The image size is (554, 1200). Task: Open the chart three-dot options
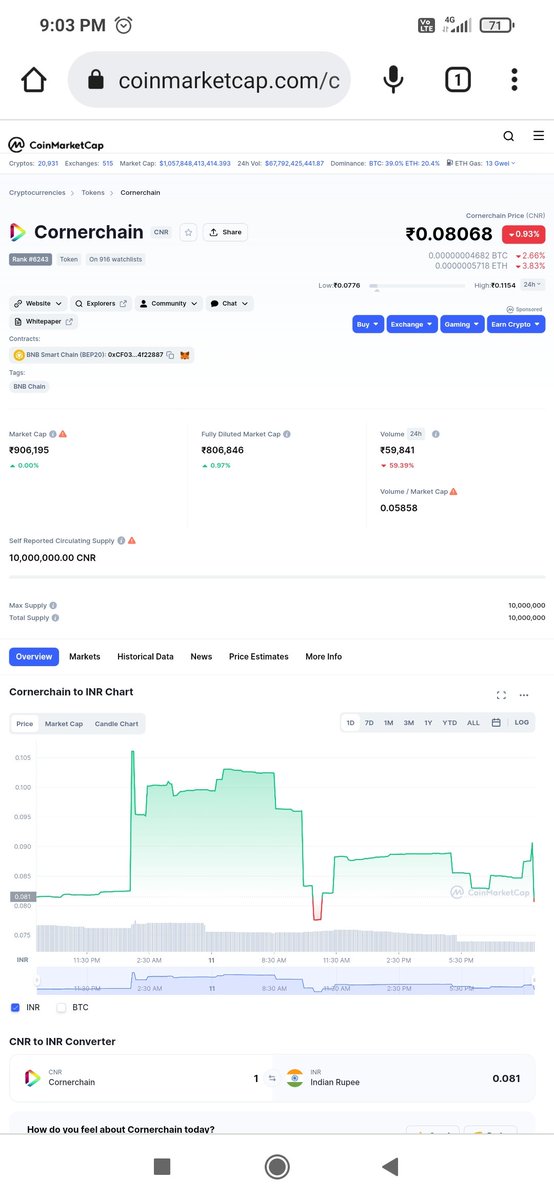524,695
